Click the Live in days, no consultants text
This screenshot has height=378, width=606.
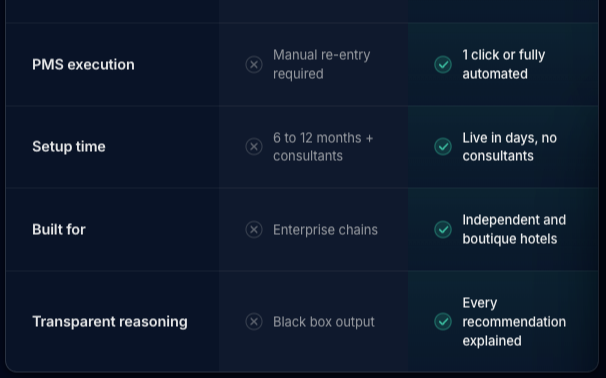coord(509,147)
